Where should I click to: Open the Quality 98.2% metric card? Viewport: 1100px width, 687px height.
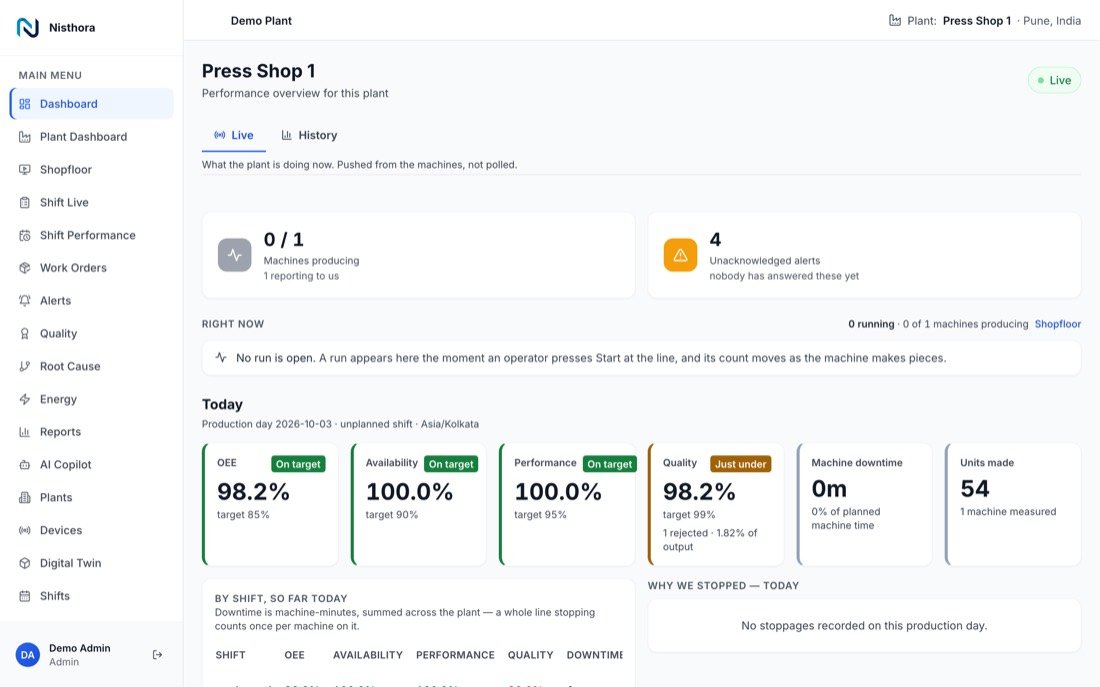coord(716,504)
